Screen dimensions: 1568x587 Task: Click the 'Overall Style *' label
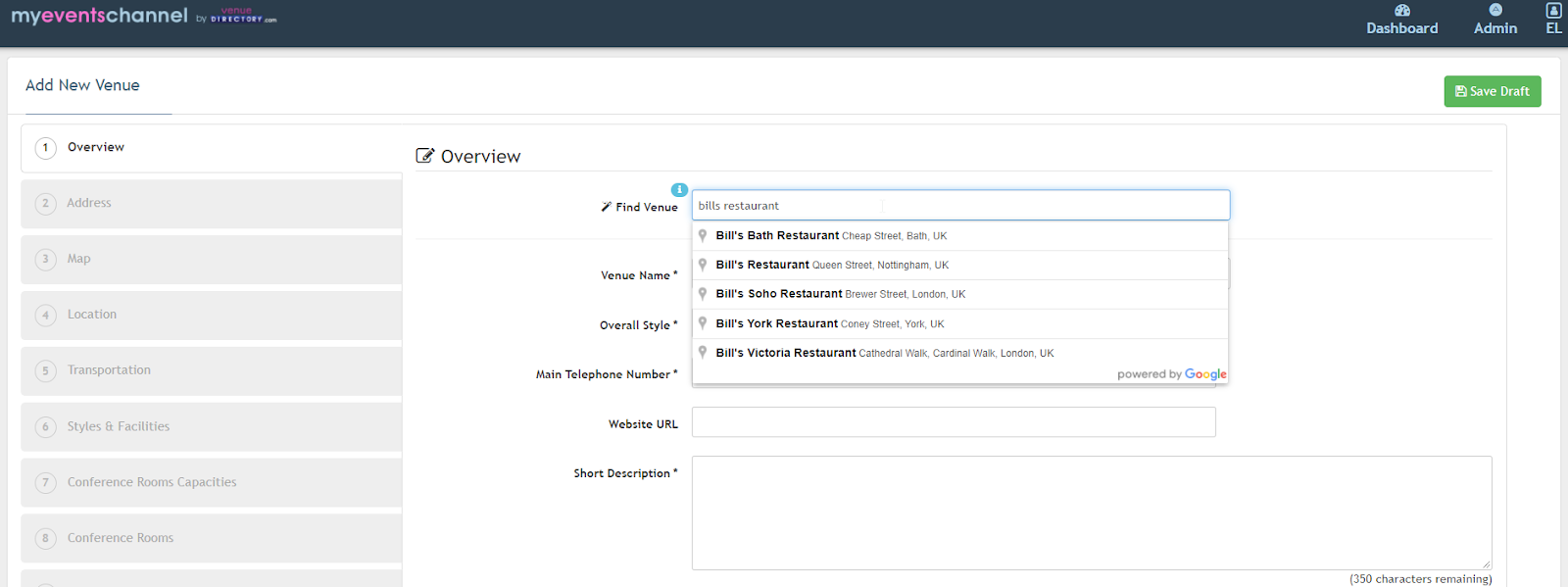click(x=639, y=325)
